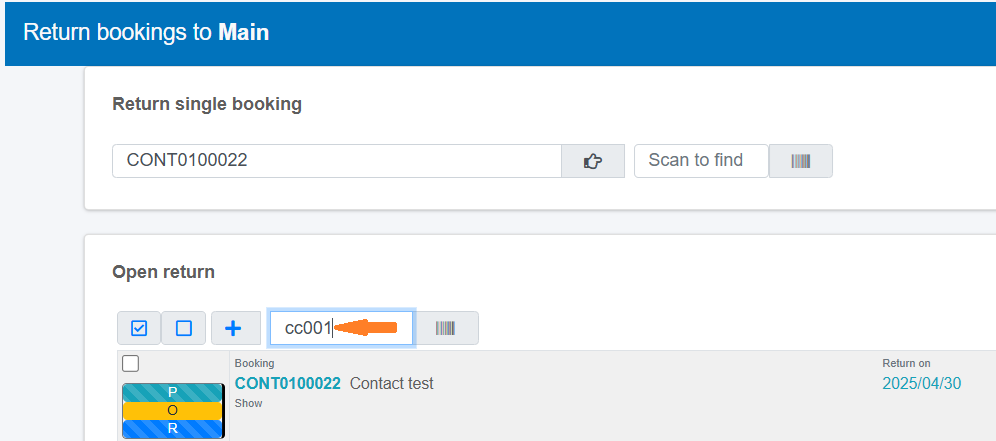The width and height of the screenshot is (996, 441).
Task: Click the Return bookings to Main title
Action: pyautogui.click(x=146, y=32)
